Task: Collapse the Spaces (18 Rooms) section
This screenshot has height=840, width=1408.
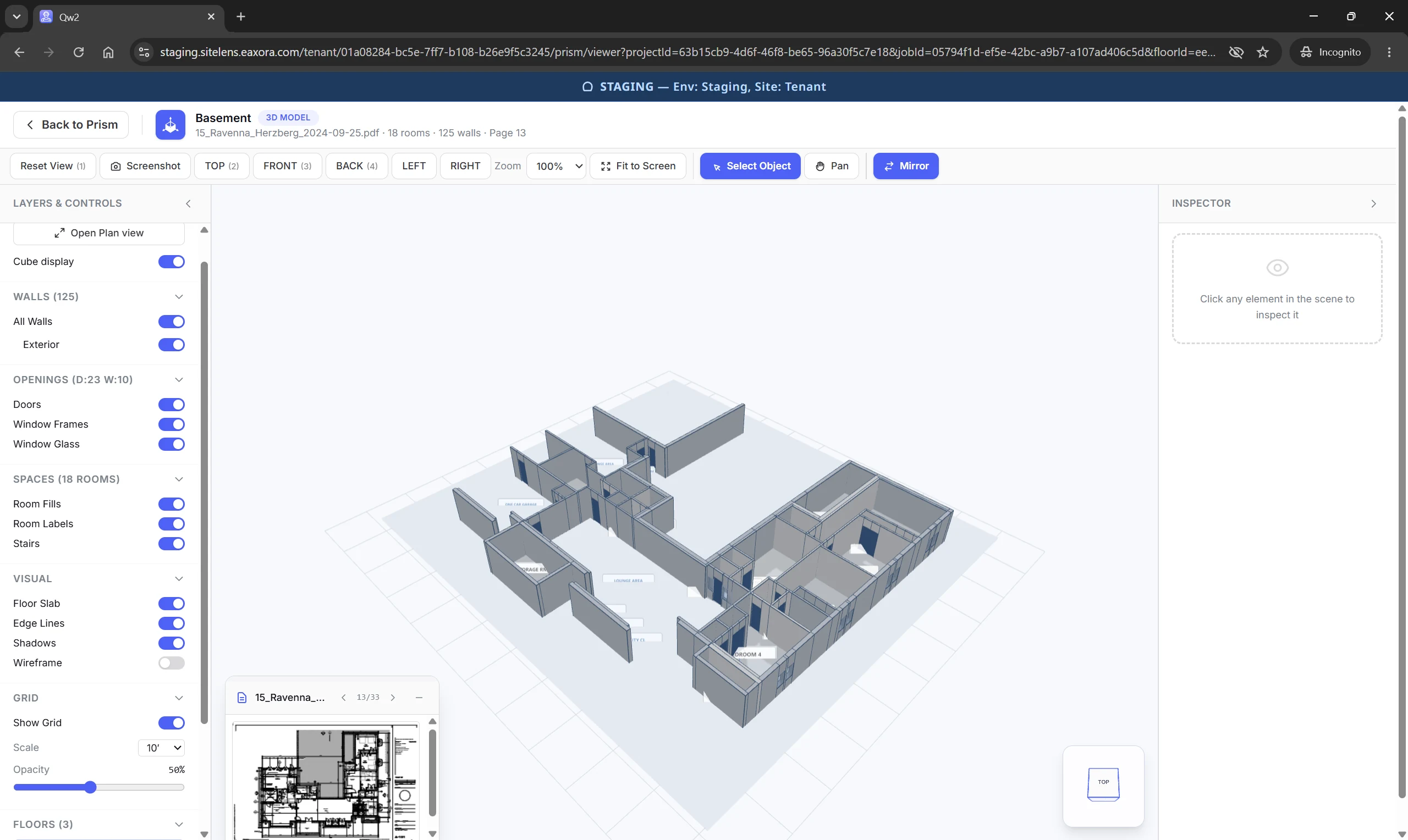Action: tap(179, 479)
